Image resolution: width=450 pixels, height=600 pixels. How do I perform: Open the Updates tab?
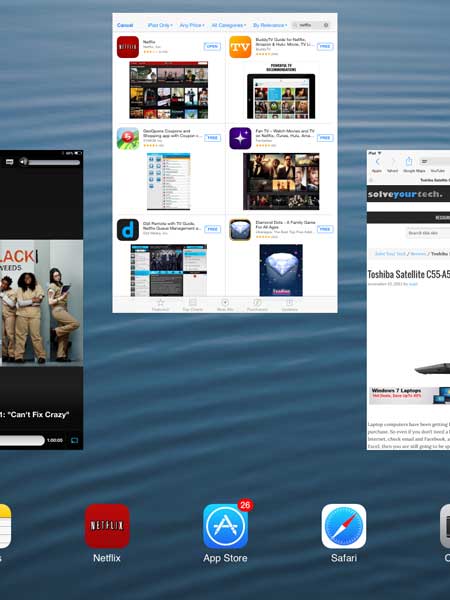(x=290, y=305)
